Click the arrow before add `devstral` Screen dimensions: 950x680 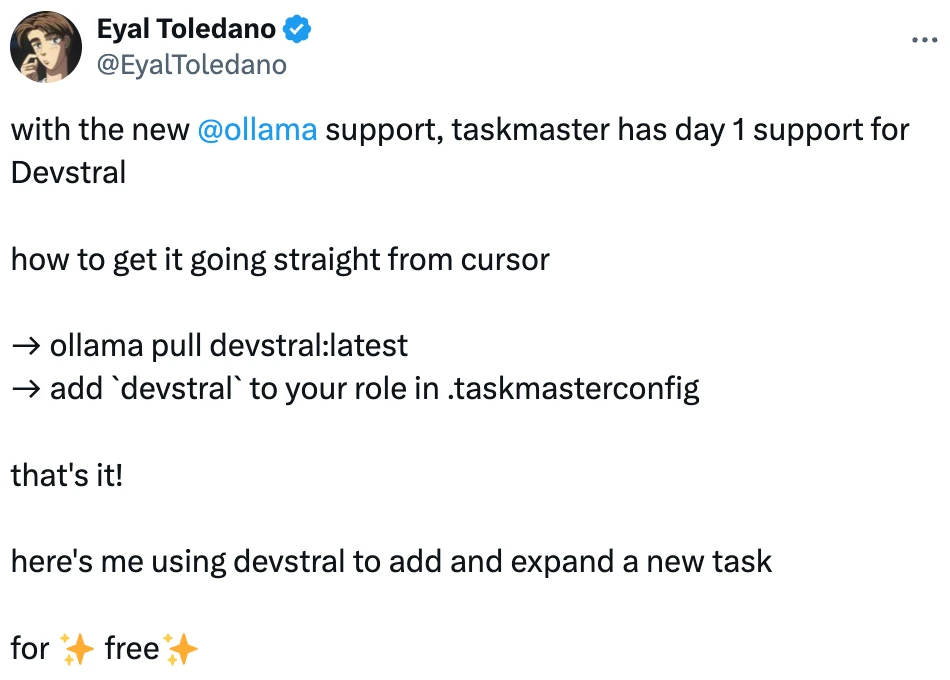click(x=27, y=389)
